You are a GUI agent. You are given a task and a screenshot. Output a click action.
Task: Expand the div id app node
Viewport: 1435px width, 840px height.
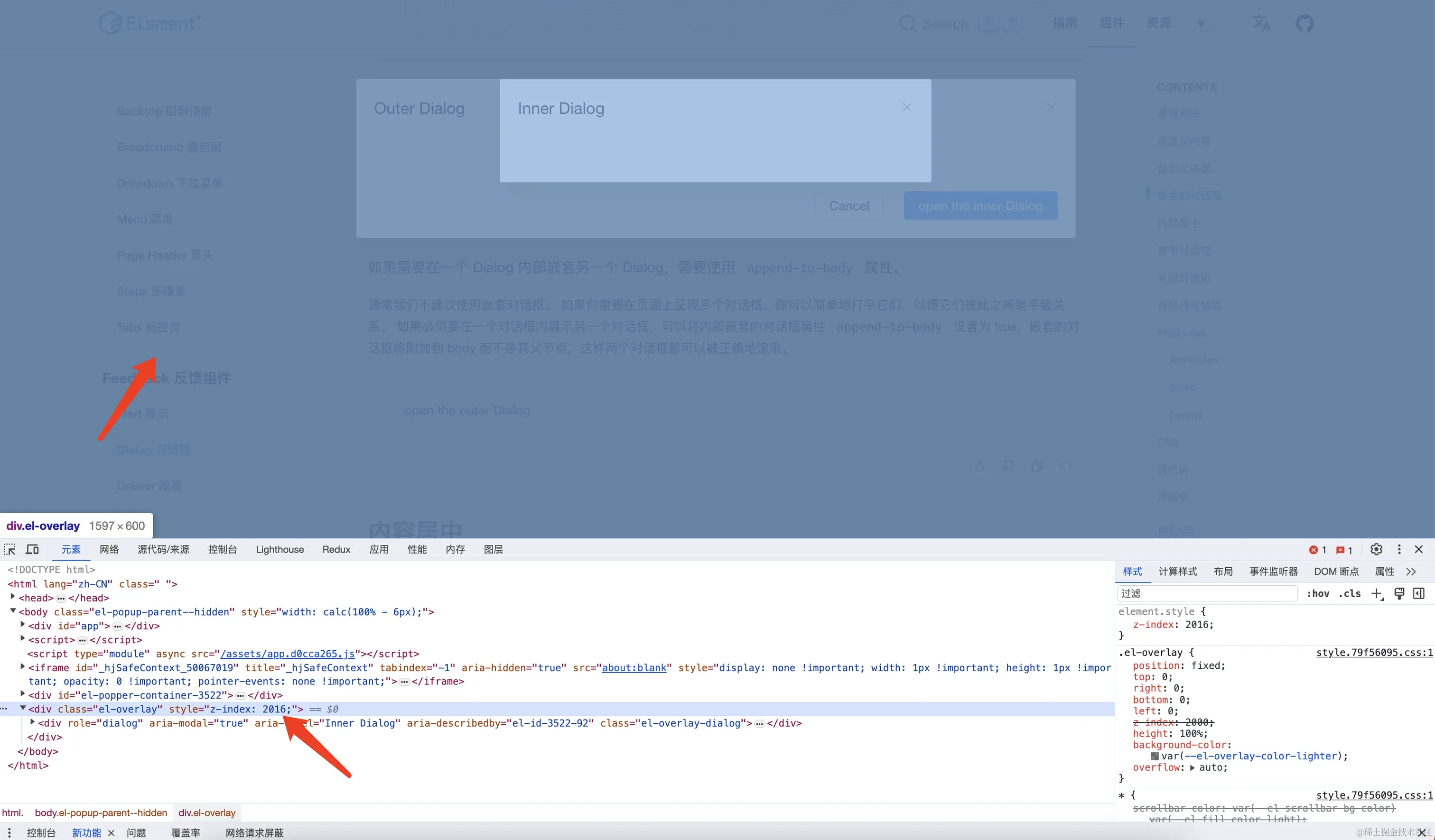point(23,624)
